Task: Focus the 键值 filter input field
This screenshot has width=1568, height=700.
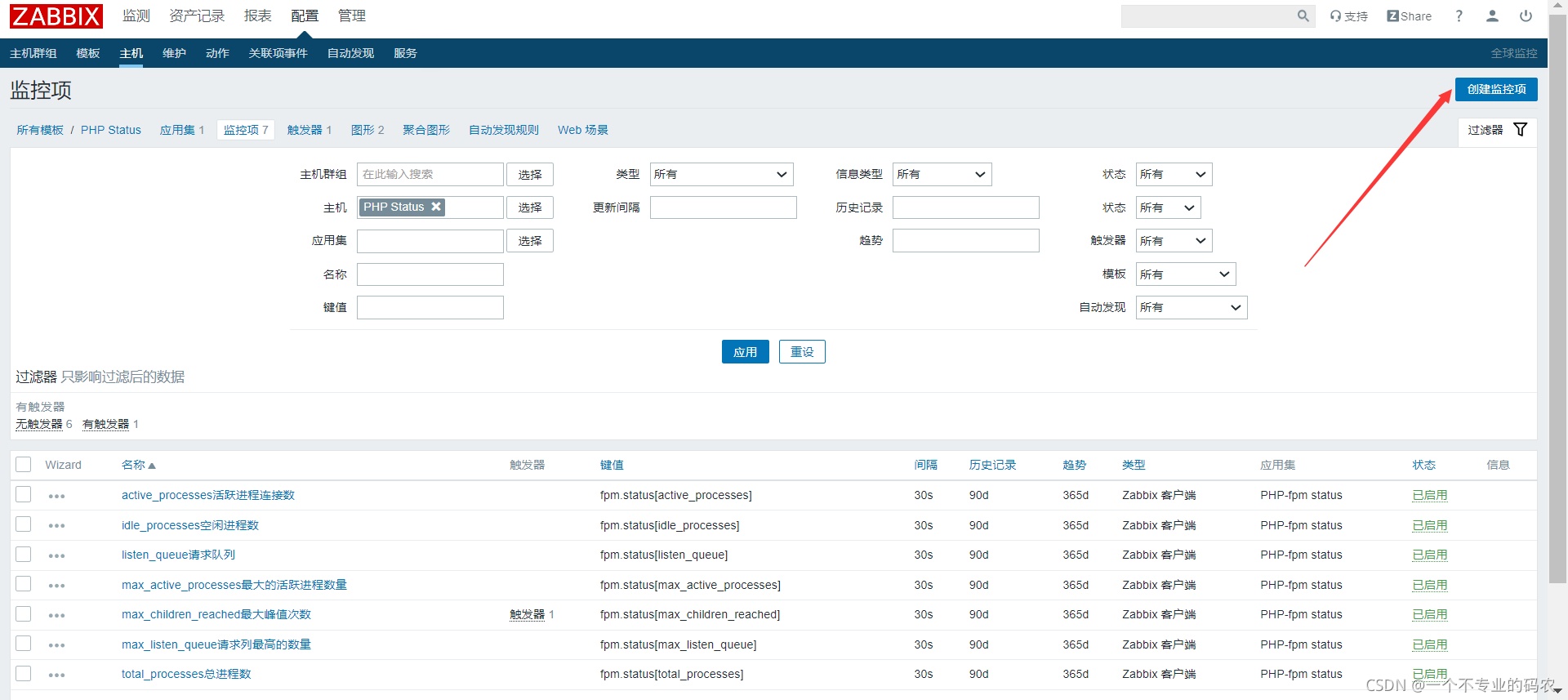Action: pyautogui.click(x=430, y=307)
